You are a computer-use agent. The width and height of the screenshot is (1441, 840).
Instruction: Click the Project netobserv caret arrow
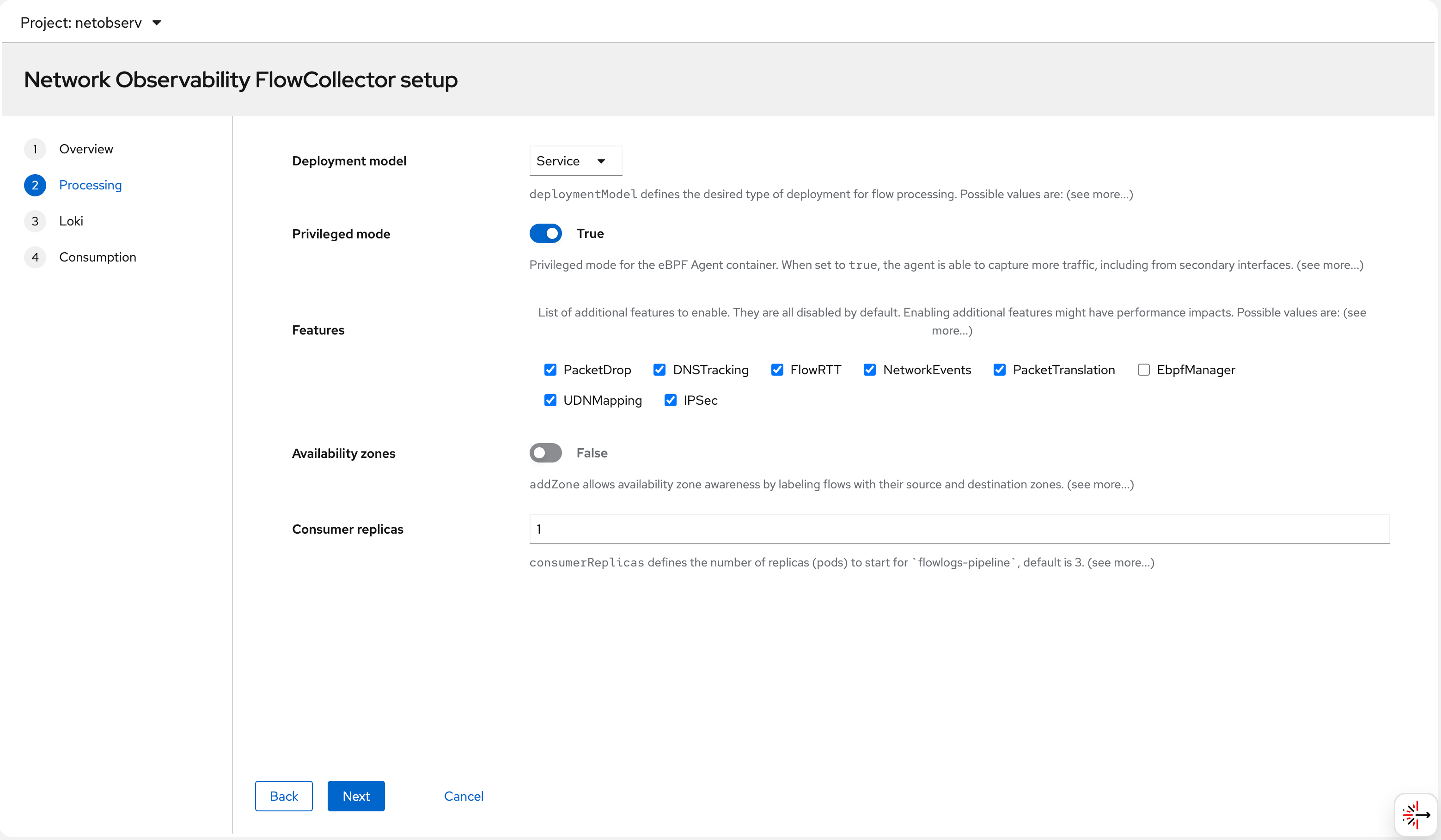(x=157, y=23)
